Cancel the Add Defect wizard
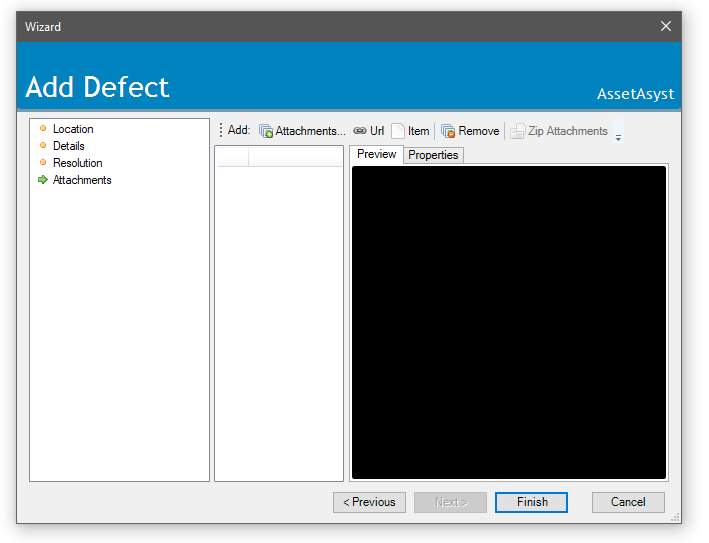This screenshot has width=709, height=543. (x=628, y=502)
